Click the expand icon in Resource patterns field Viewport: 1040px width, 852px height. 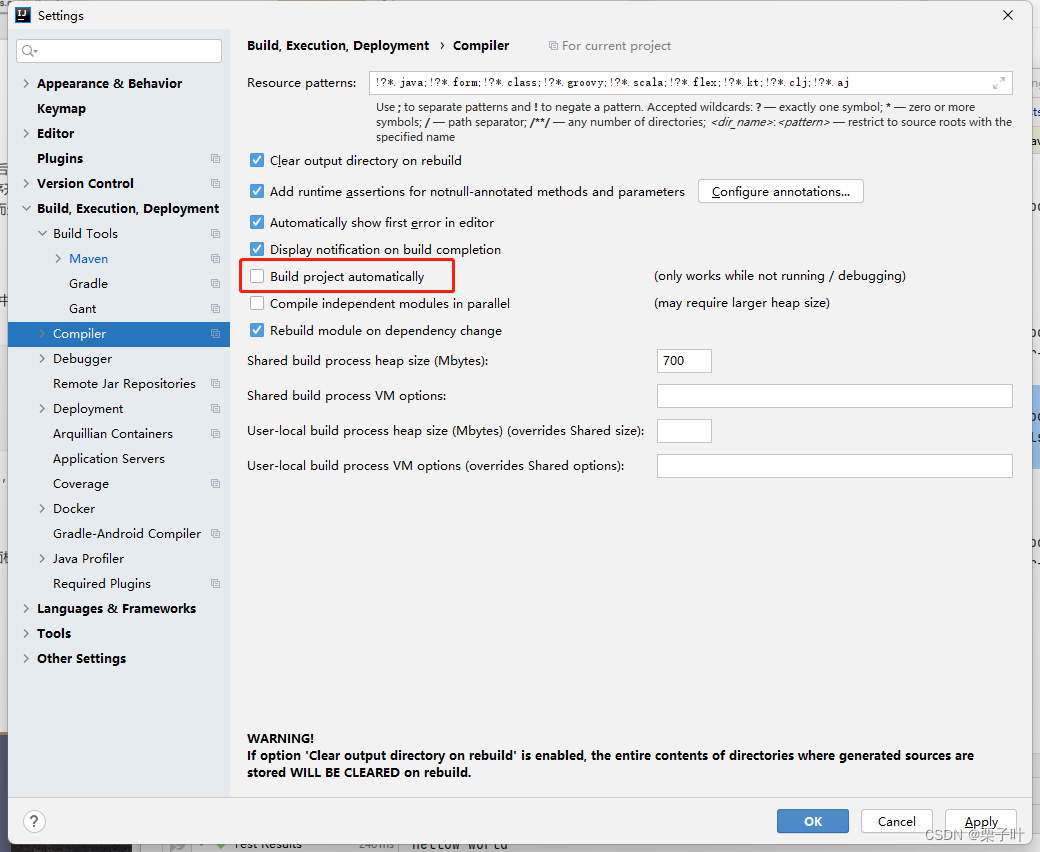tap(999, 83)
